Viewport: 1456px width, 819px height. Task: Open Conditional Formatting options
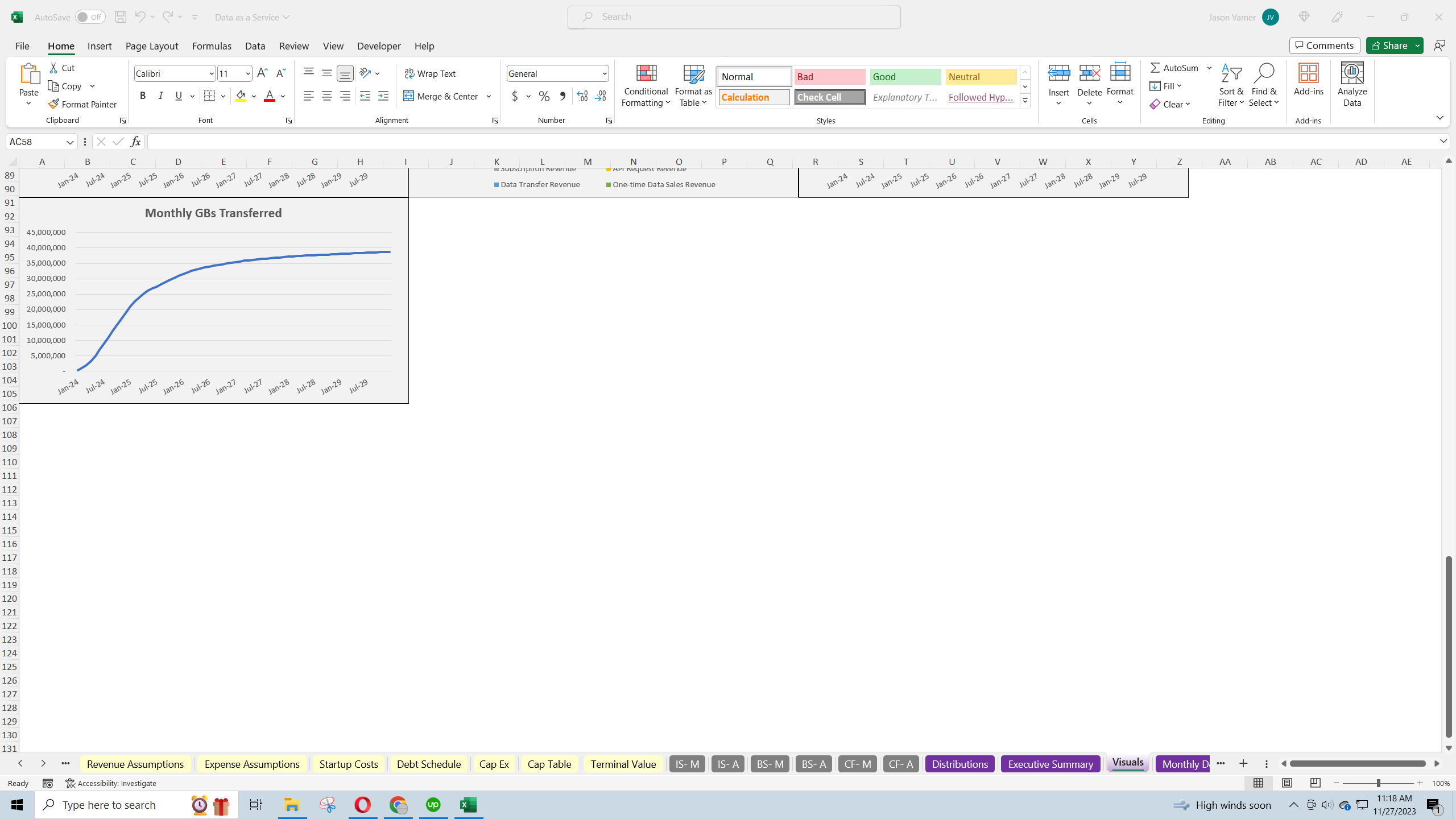pyautogui.click(x=645, y=85)
